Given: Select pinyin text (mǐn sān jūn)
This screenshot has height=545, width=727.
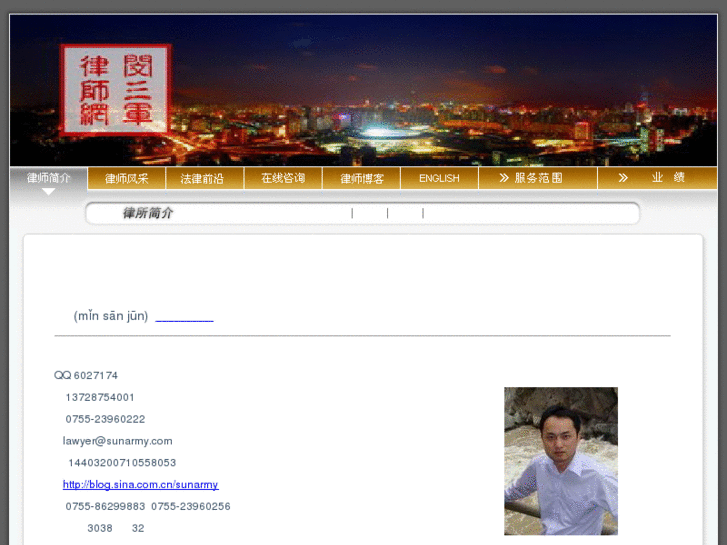Looking at the screenshot, I should (111, 316).
